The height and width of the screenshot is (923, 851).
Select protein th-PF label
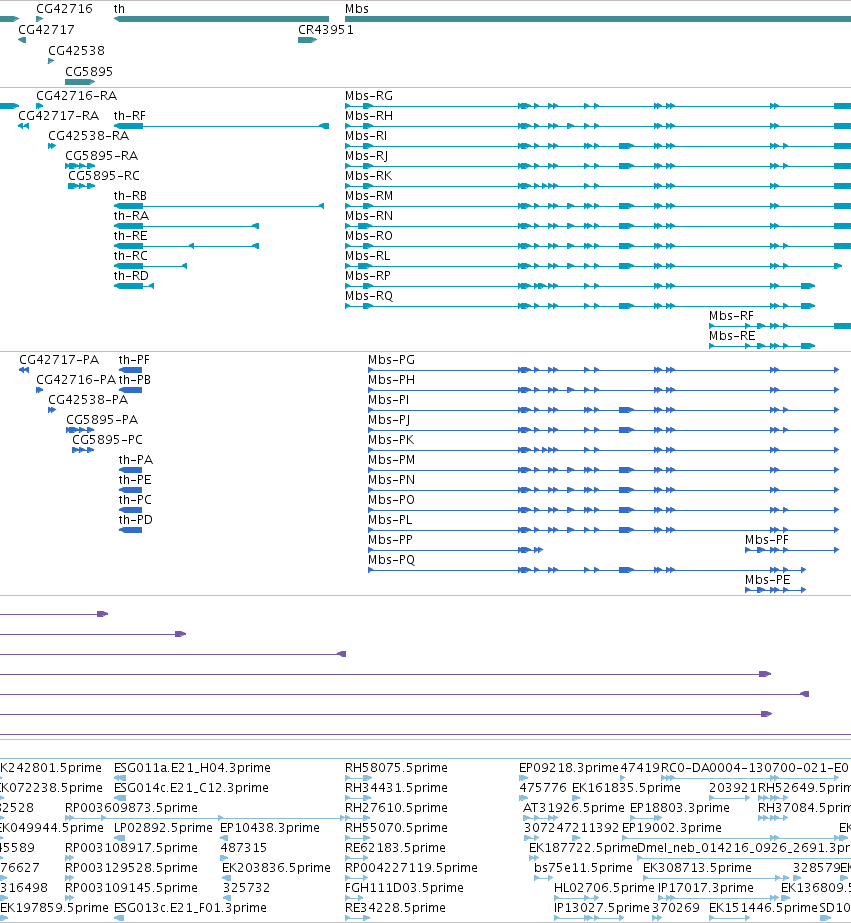[x=134, y=360]
